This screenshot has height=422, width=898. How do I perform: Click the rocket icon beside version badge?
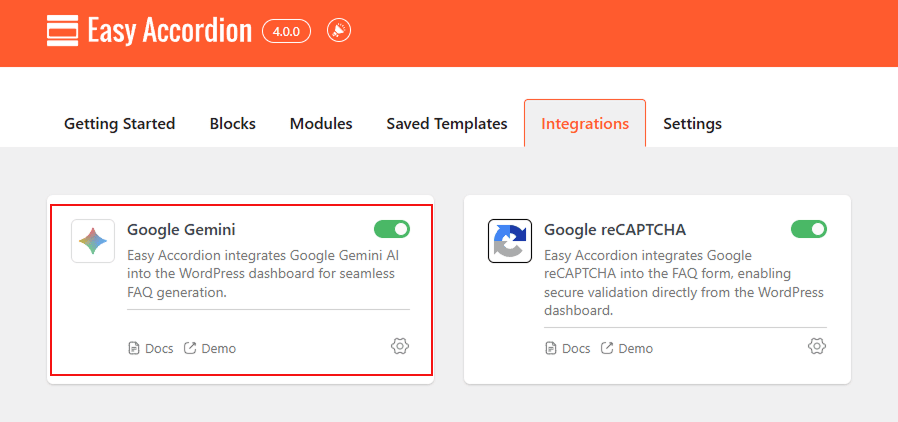(338, 31)
